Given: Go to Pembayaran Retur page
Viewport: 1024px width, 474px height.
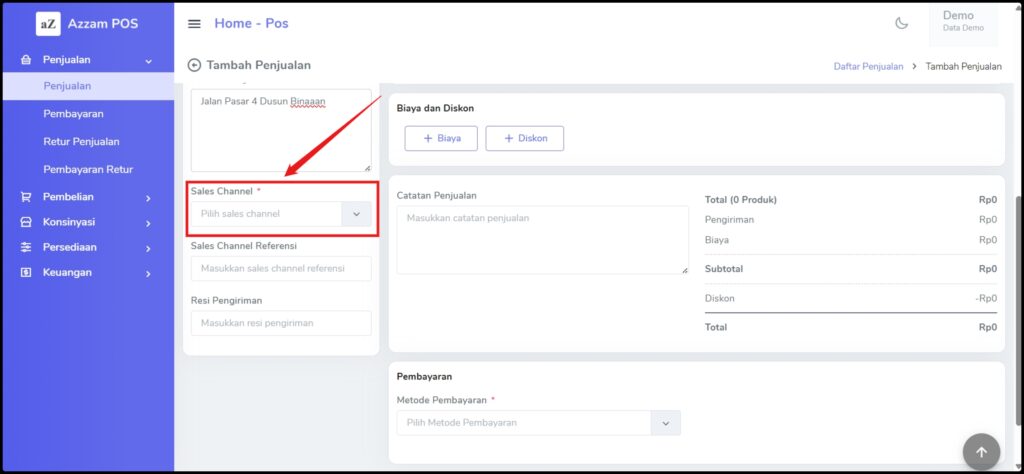Looking at the screenshot, I should tap(88, 169).
